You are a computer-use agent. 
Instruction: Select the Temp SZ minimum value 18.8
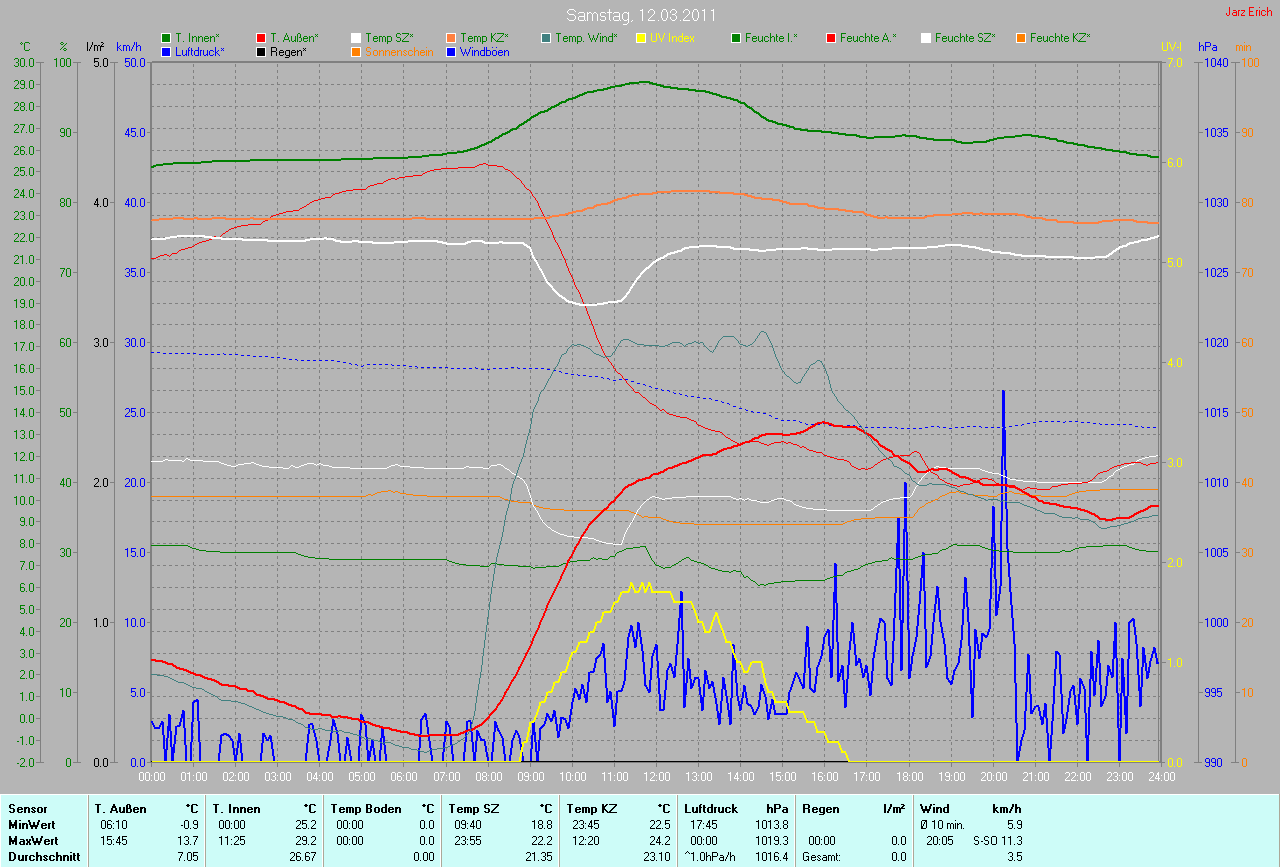tap(542, 825)
